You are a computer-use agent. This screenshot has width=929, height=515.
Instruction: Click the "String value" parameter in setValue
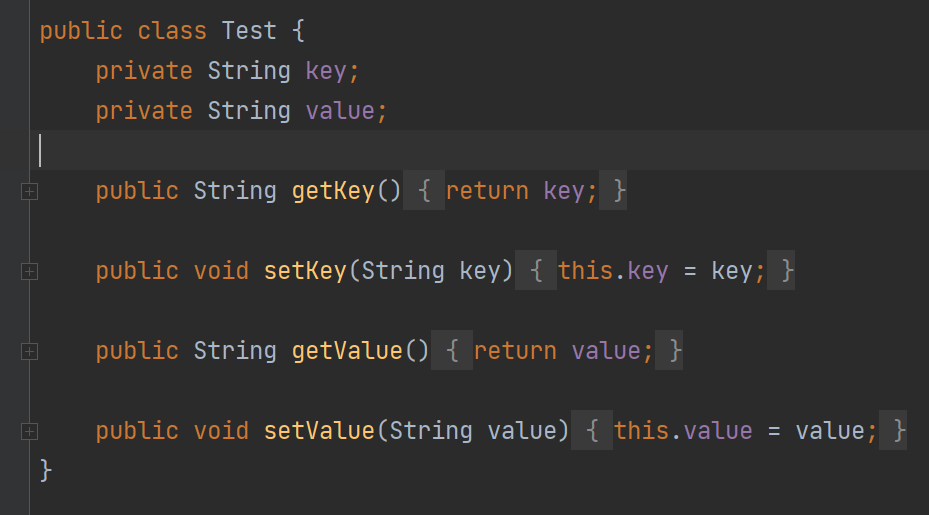(472, 431)
